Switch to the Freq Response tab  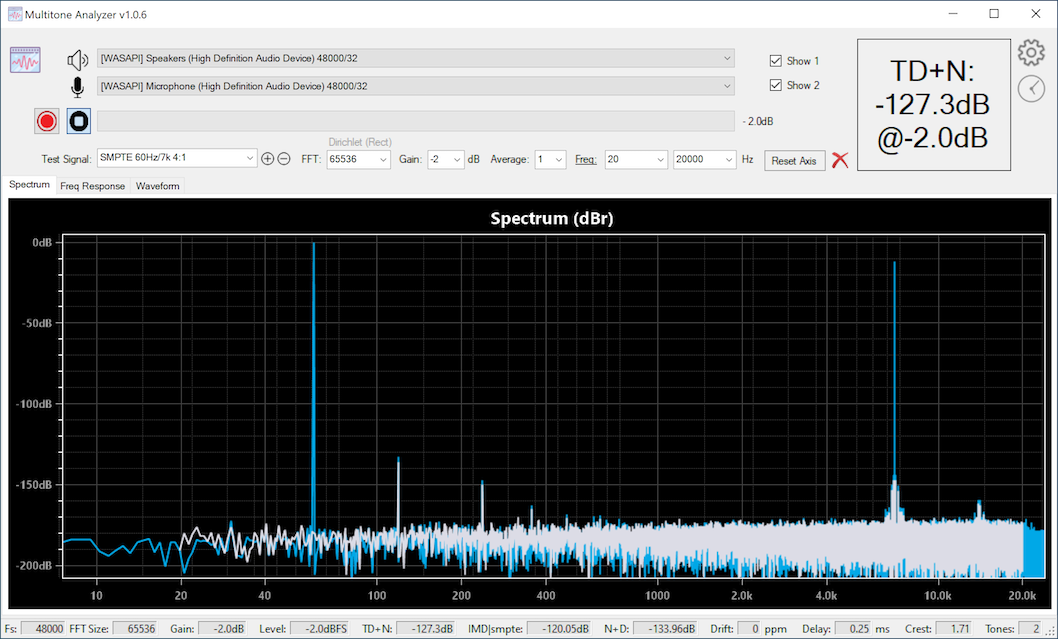point(92,186)
